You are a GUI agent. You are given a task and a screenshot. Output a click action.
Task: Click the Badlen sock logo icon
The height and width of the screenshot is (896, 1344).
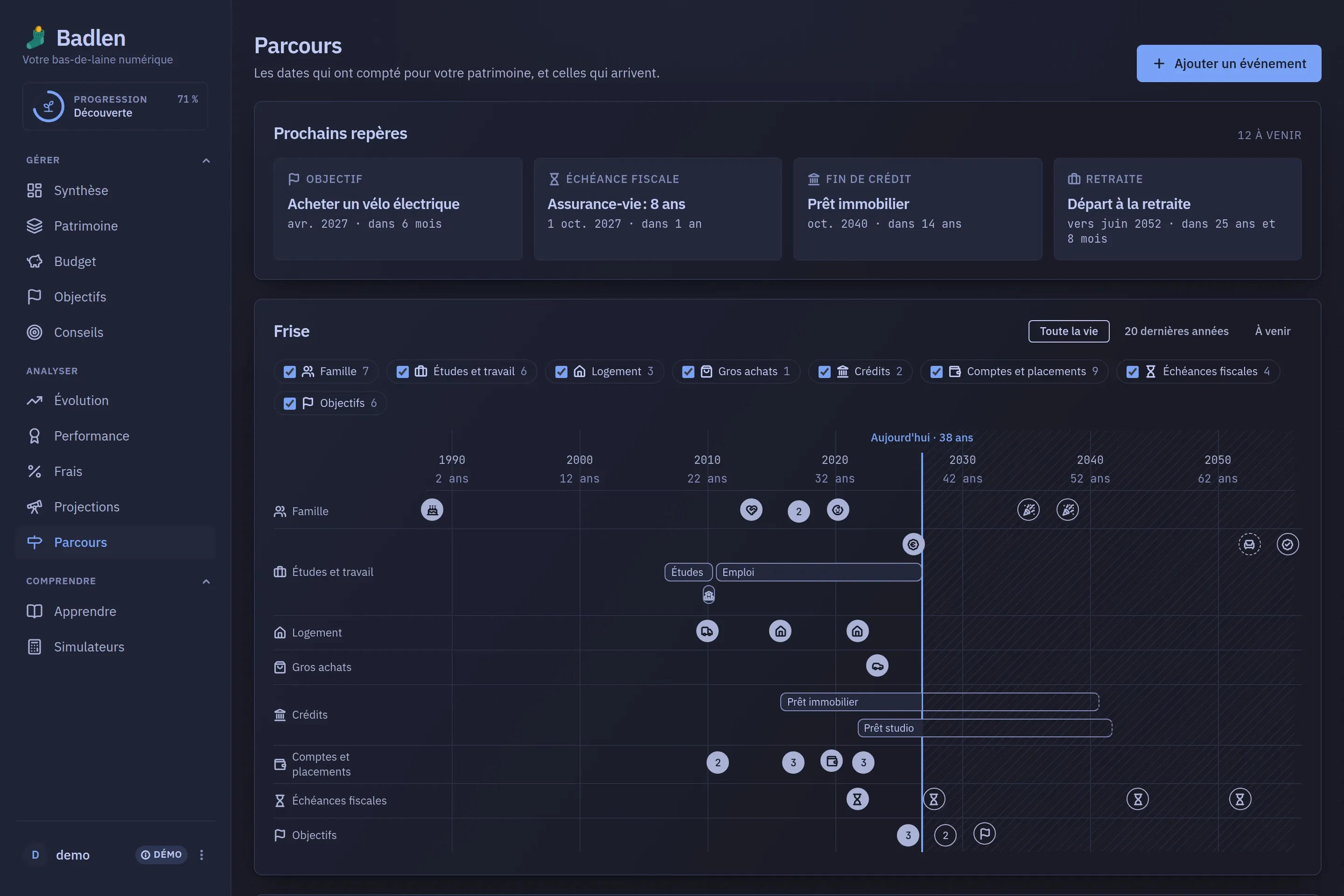tap(36, 38)
